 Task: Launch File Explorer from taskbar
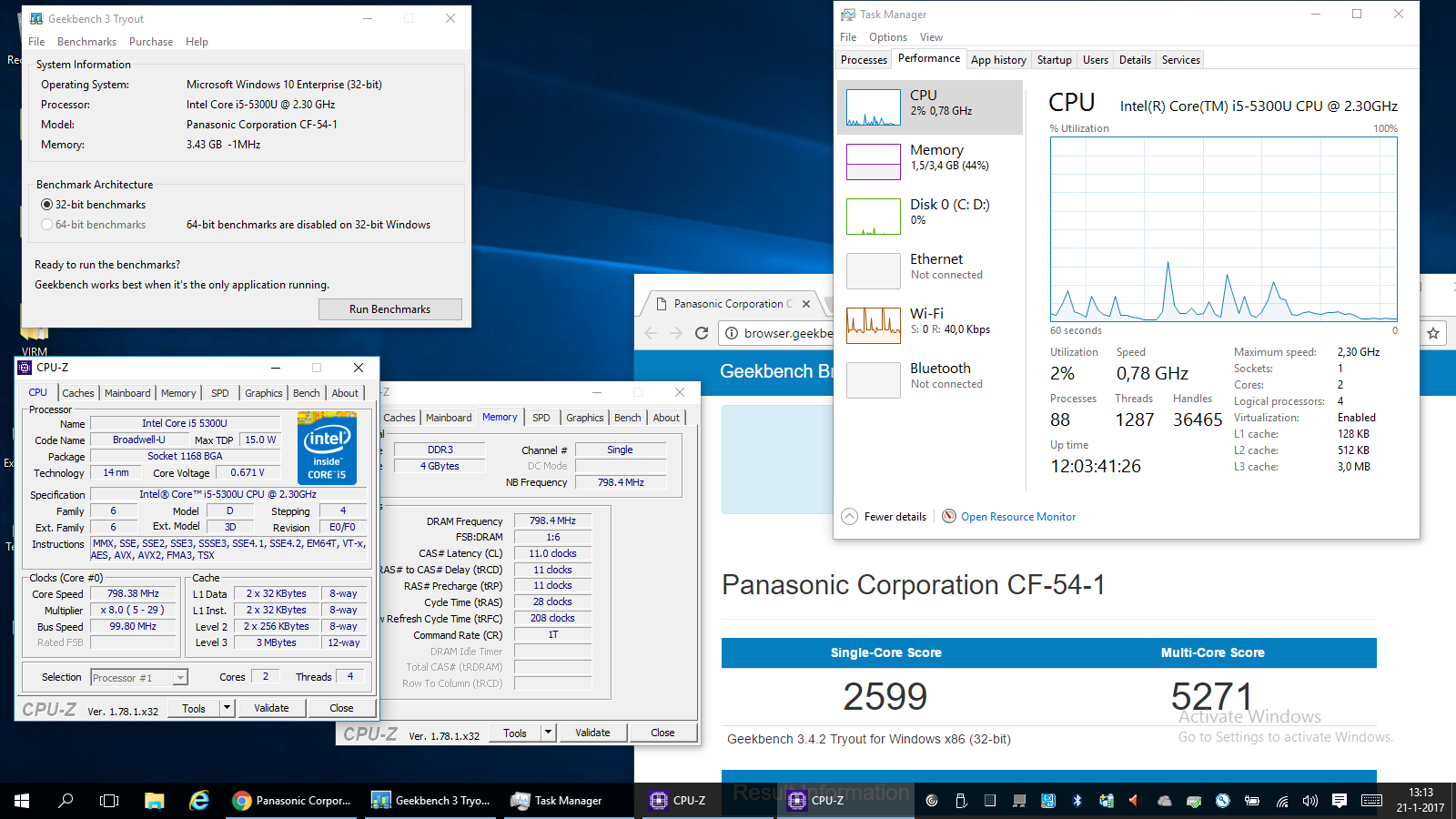pos(154,801)
